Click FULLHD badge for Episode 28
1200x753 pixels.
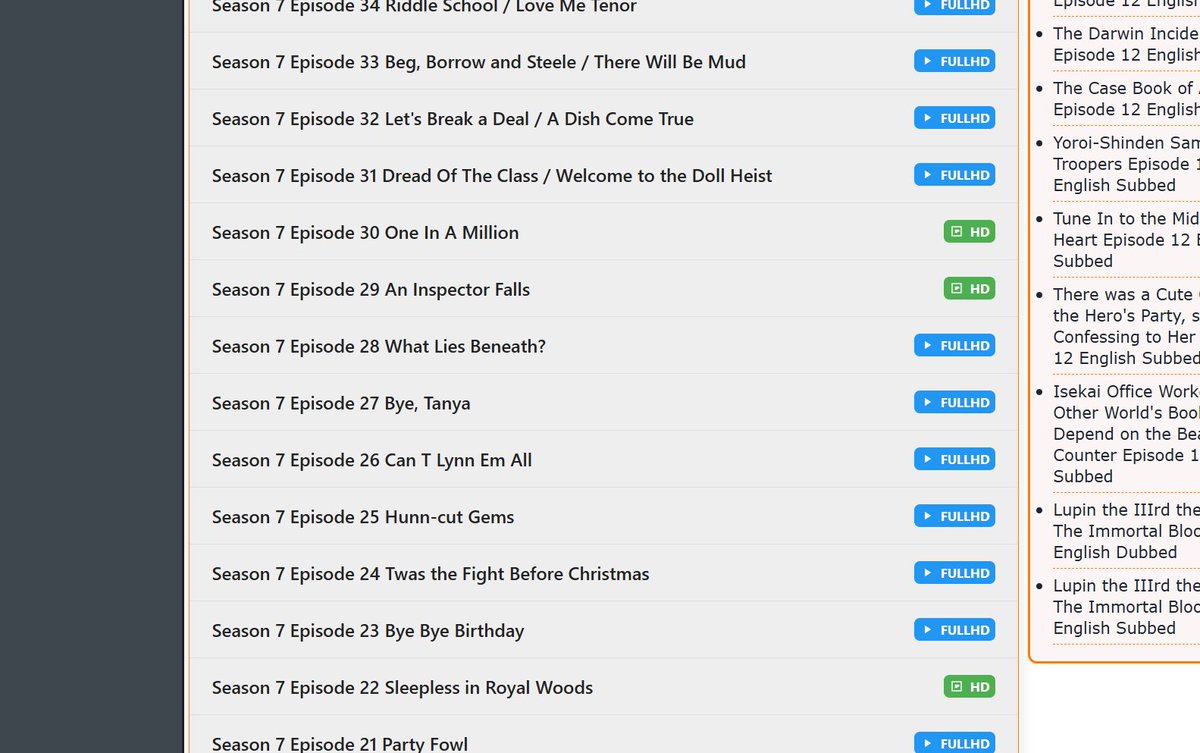click(x=955, y=346)
